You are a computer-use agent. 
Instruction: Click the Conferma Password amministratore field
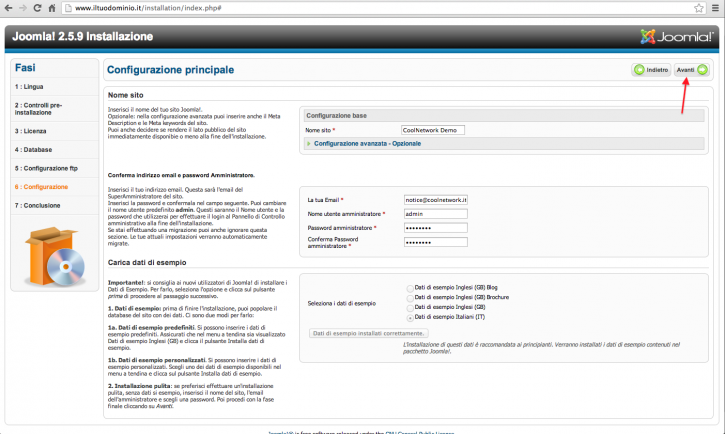pos(436,242)
